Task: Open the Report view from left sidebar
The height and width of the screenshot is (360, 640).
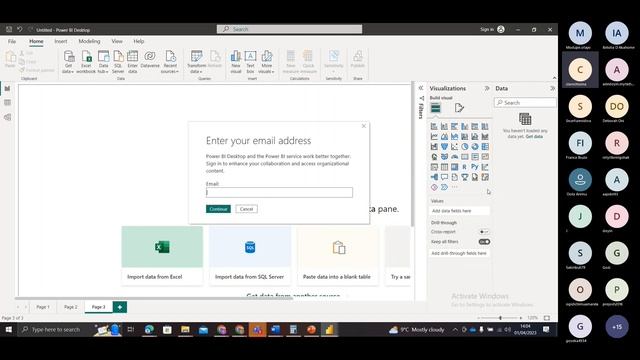Action: [7, 89]
